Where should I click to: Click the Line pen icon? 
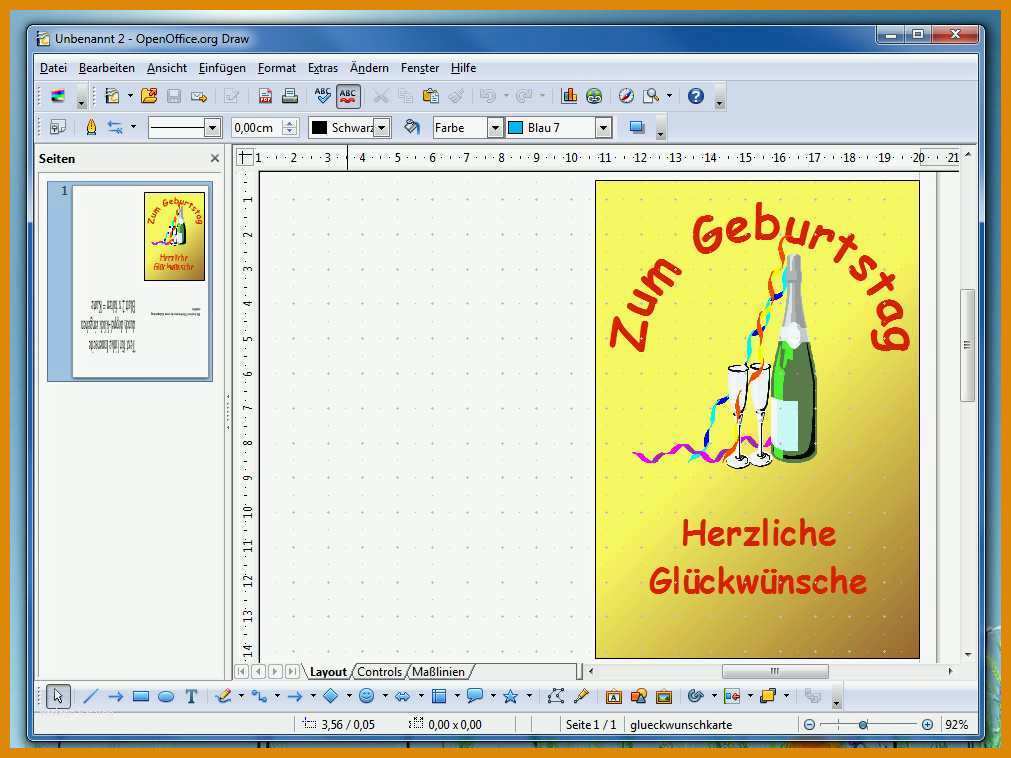(x=91, y=127)
